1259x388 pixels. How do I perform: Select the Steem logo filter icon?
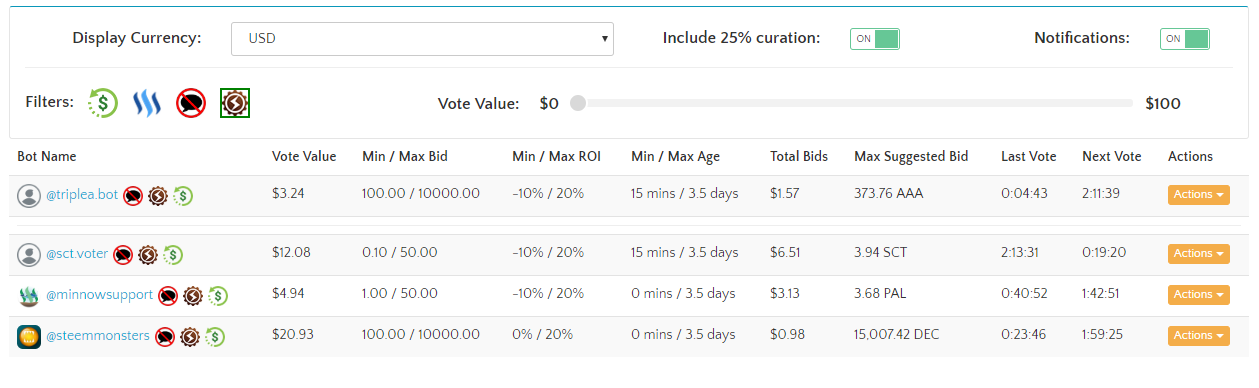pyautogui.click(x=147, y=102)
